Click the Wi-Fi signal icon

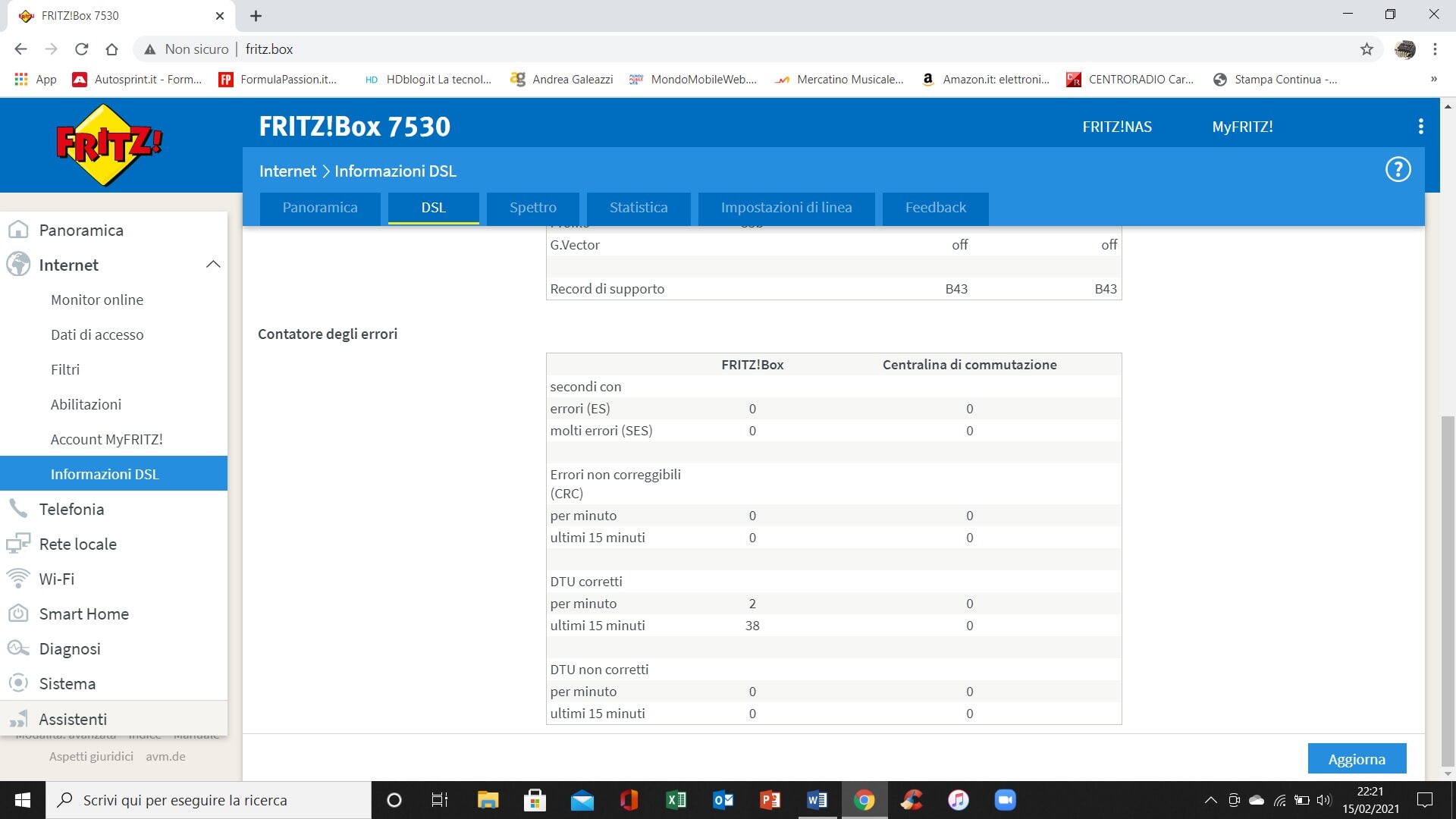coord(18,579)
